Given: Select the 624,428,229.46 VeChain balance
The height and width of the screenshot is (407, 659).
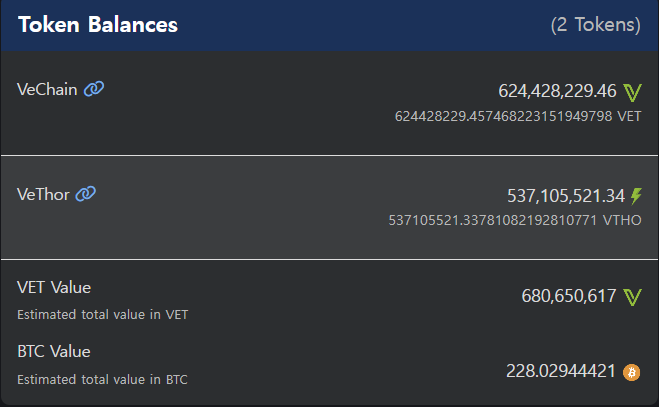Looking at the screenshot, I should (557, 91).
